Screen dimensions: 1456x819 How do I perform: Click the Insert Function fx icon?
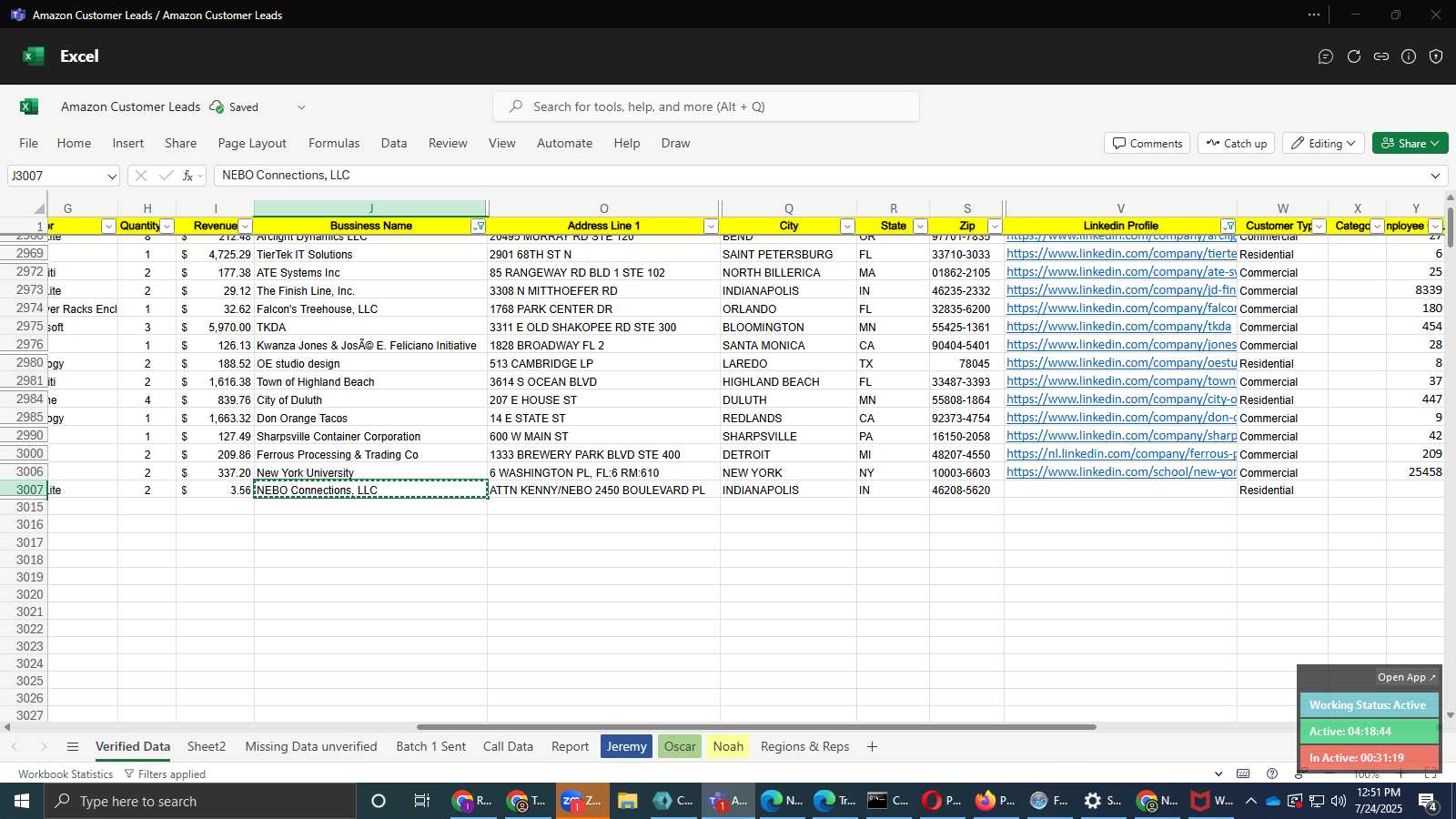point(187,176)
